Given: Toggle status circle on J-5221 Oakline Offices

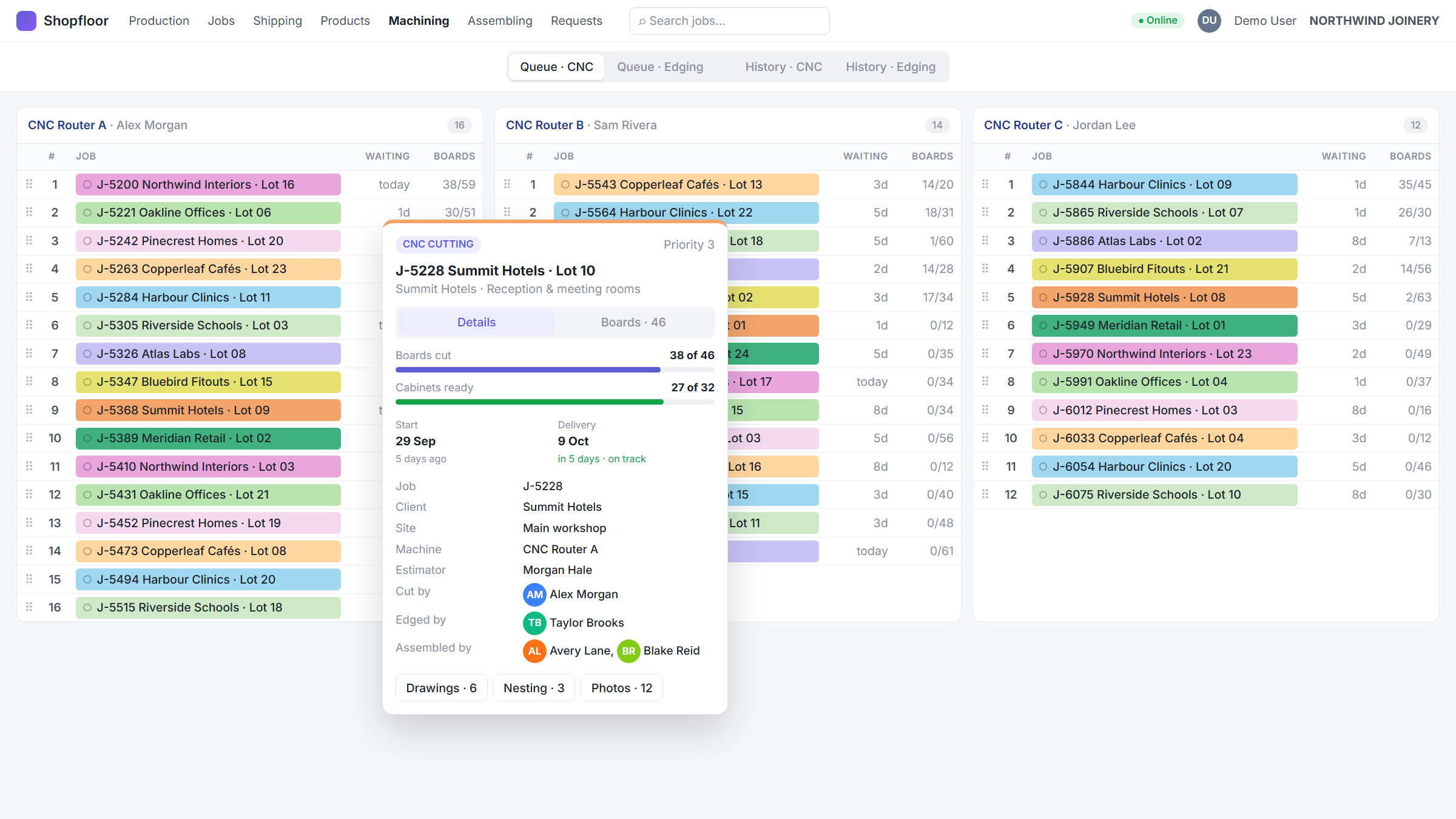Looking at the screenshot, I should tap(87, 213).
